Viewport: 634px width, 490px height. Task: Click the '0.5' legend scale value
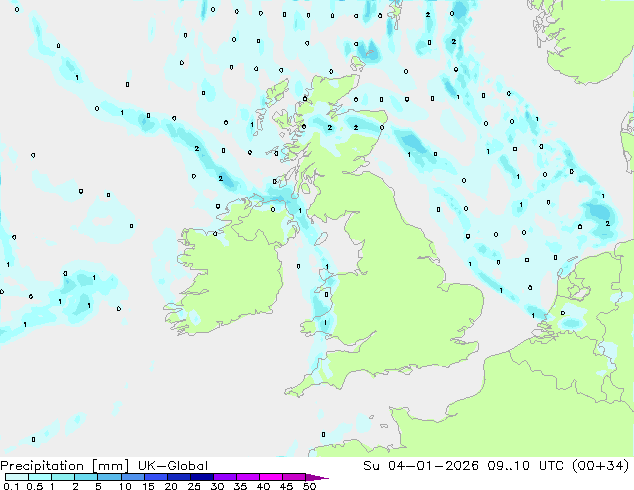click(x=35, y=486)
